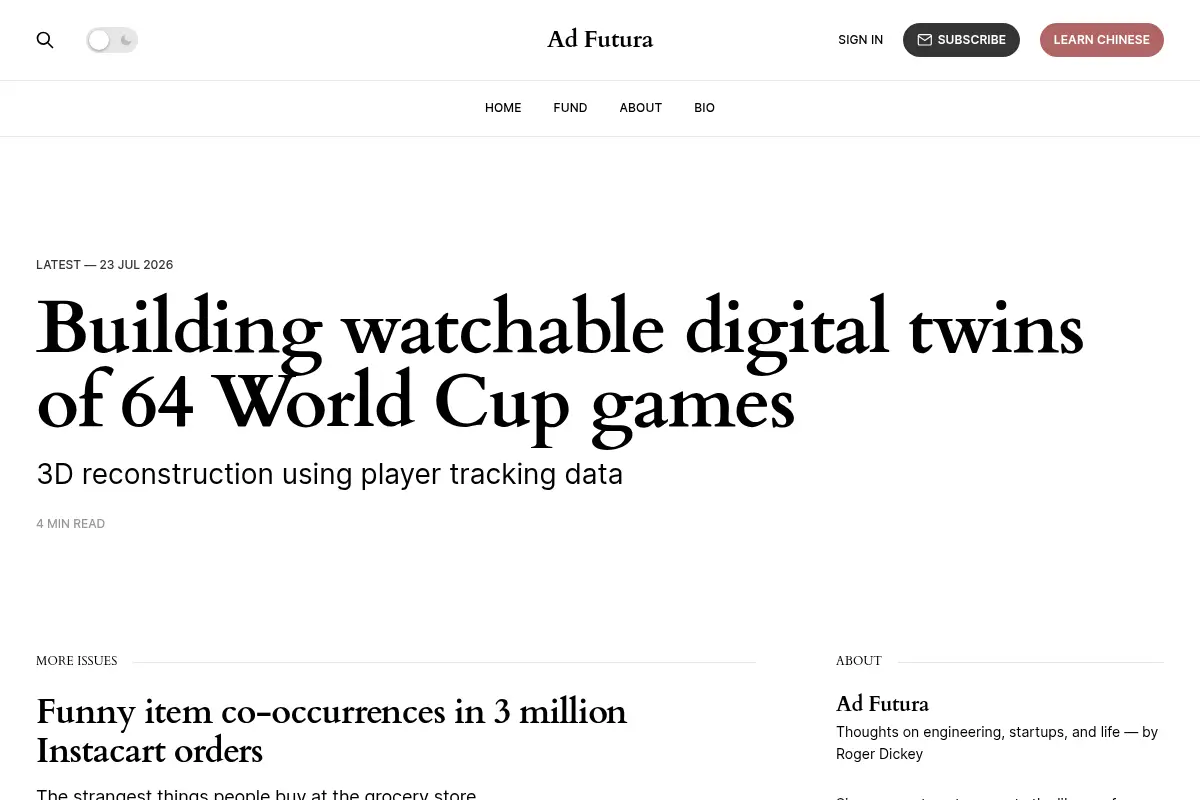Open the Fund menu item
Viewport: 1200px width, 800px height.
coord(570,108)
